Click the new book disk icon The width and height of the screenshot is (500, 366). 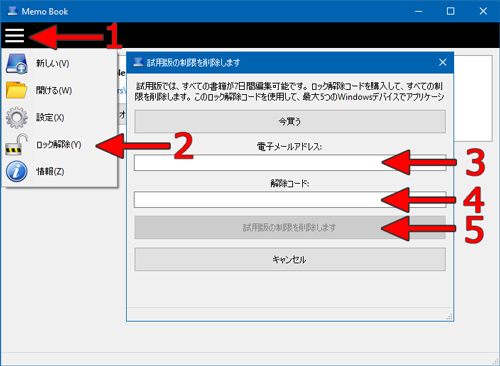16,63
